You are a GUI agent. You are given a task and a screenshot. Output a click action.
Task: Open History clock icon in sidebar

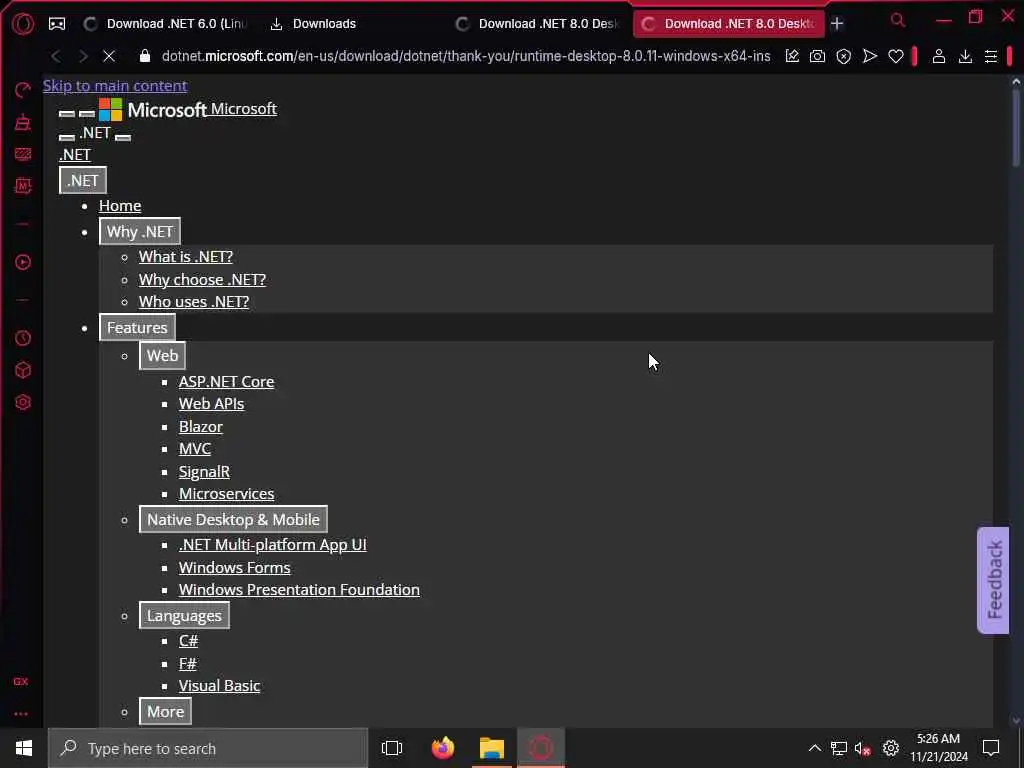(x=23, y=338)
